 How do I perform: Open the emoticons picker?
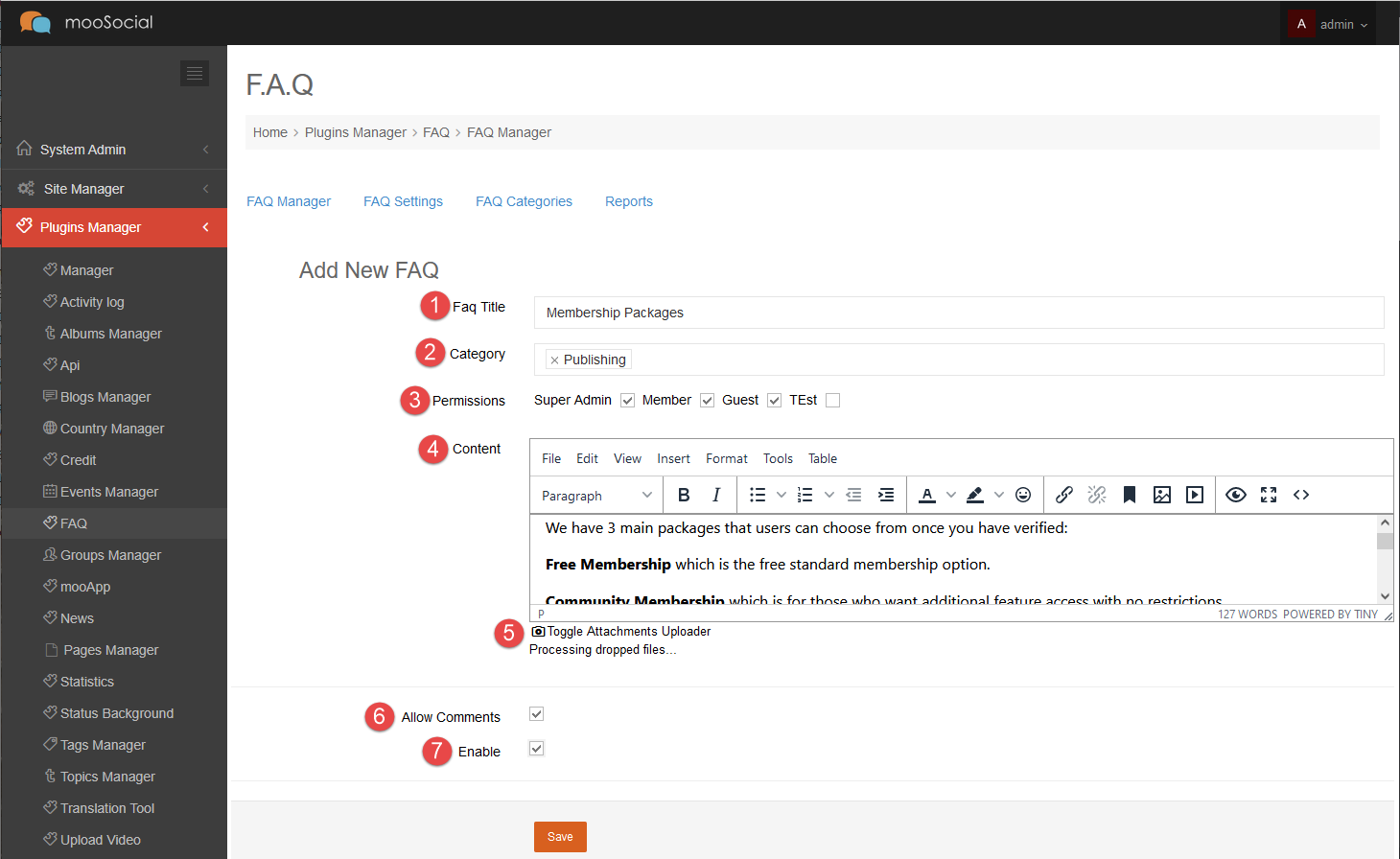pos(1023,495)
